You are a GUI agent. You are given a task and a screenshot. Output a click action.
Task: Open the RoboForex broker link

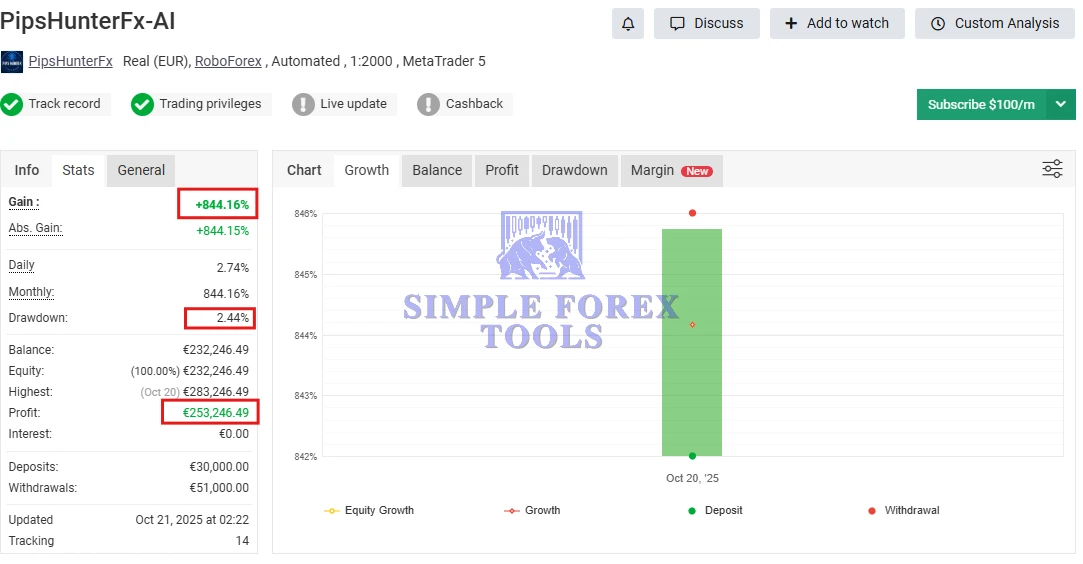coord(228,62)
